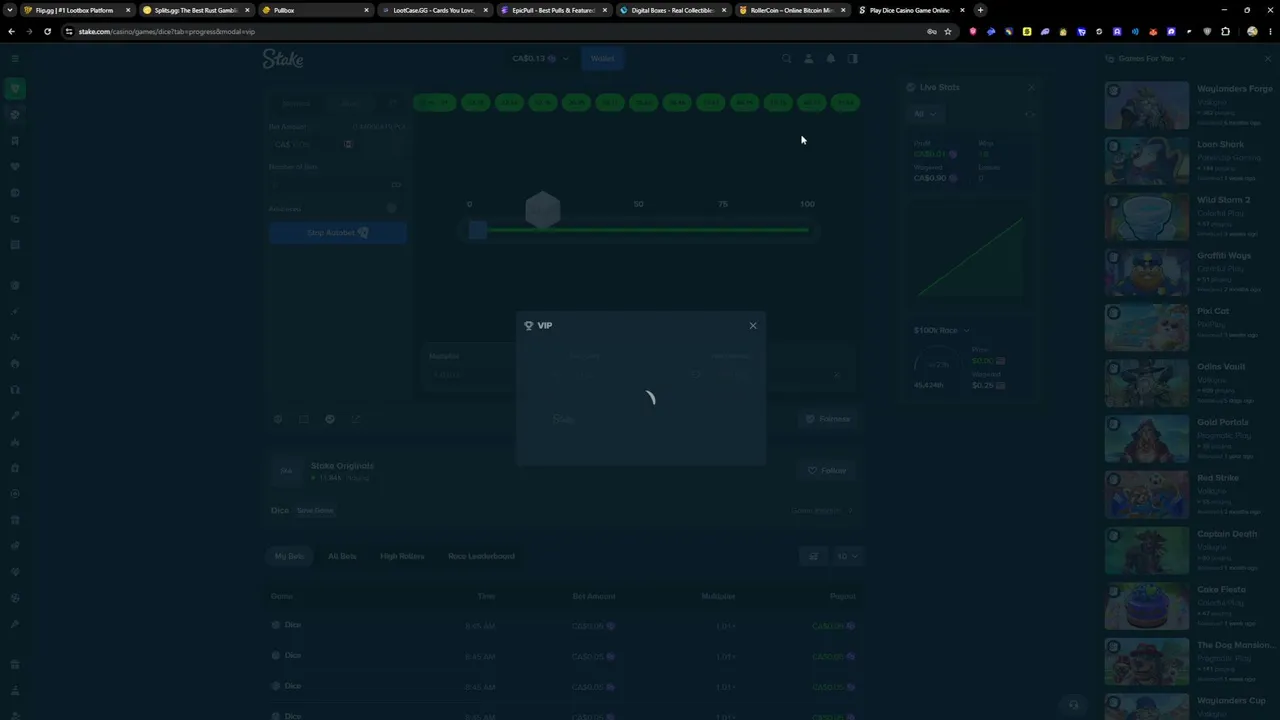
Task: Open the search icon in Stake header
Action: coord(787,59)
